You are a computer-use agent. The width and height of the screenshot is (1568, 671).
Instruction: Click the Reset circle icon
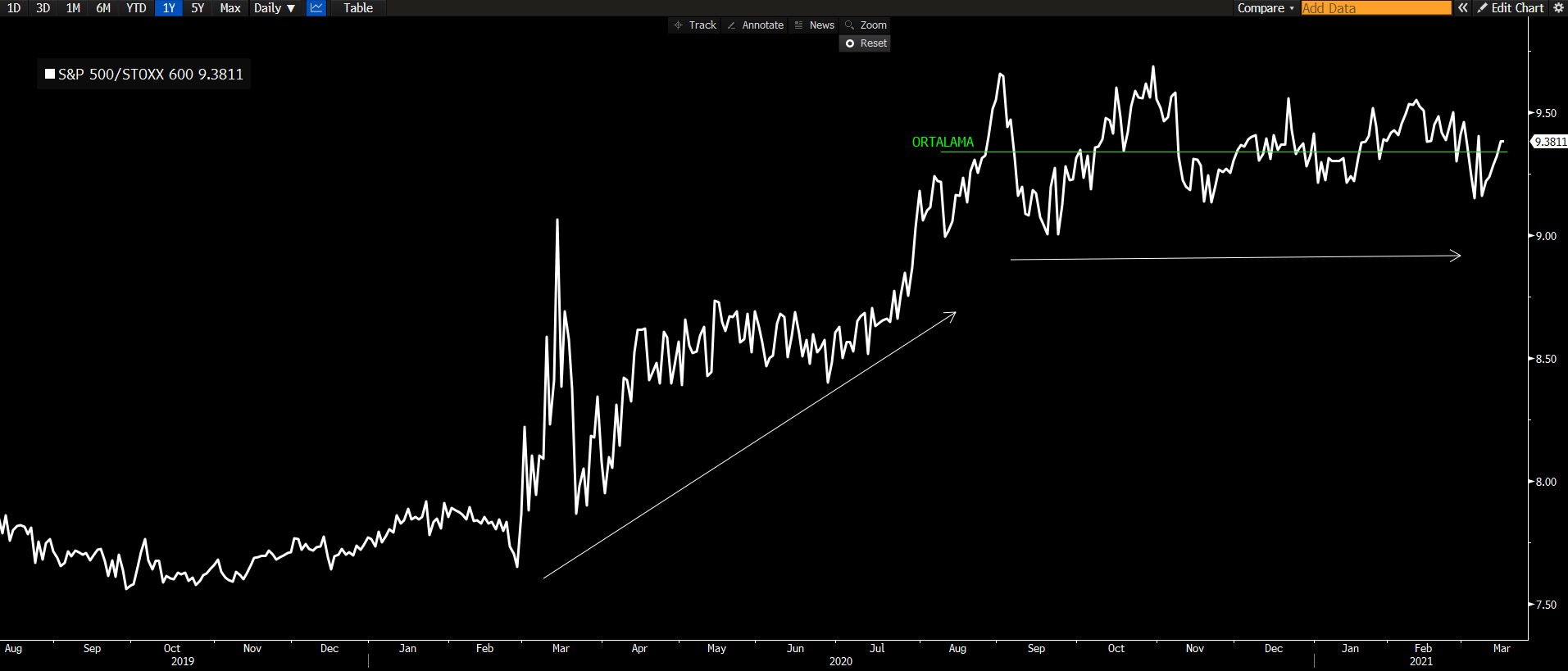(x=850, y=43)
